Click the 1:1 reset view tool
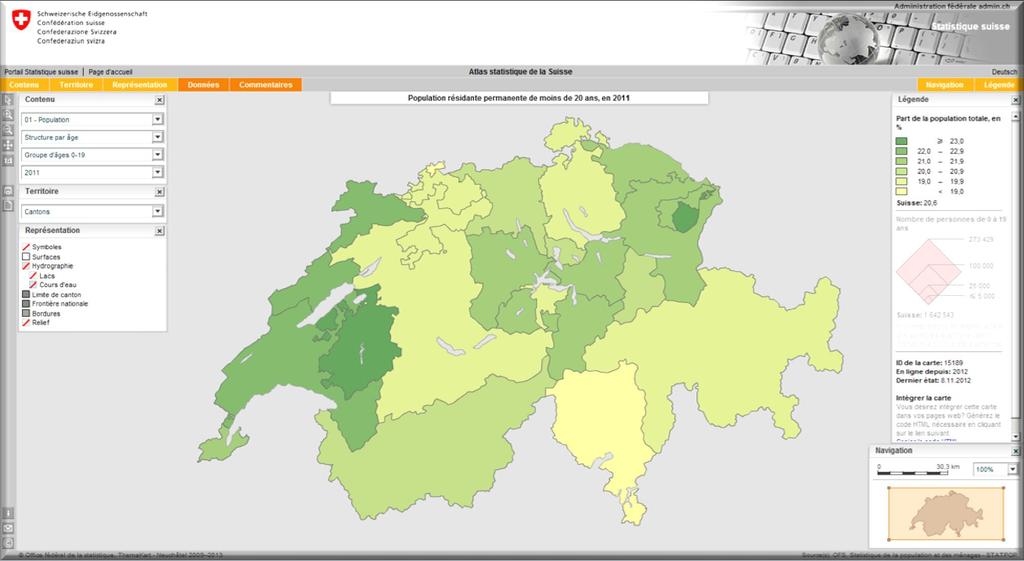 pyautogui.click(x=8, y=160)
